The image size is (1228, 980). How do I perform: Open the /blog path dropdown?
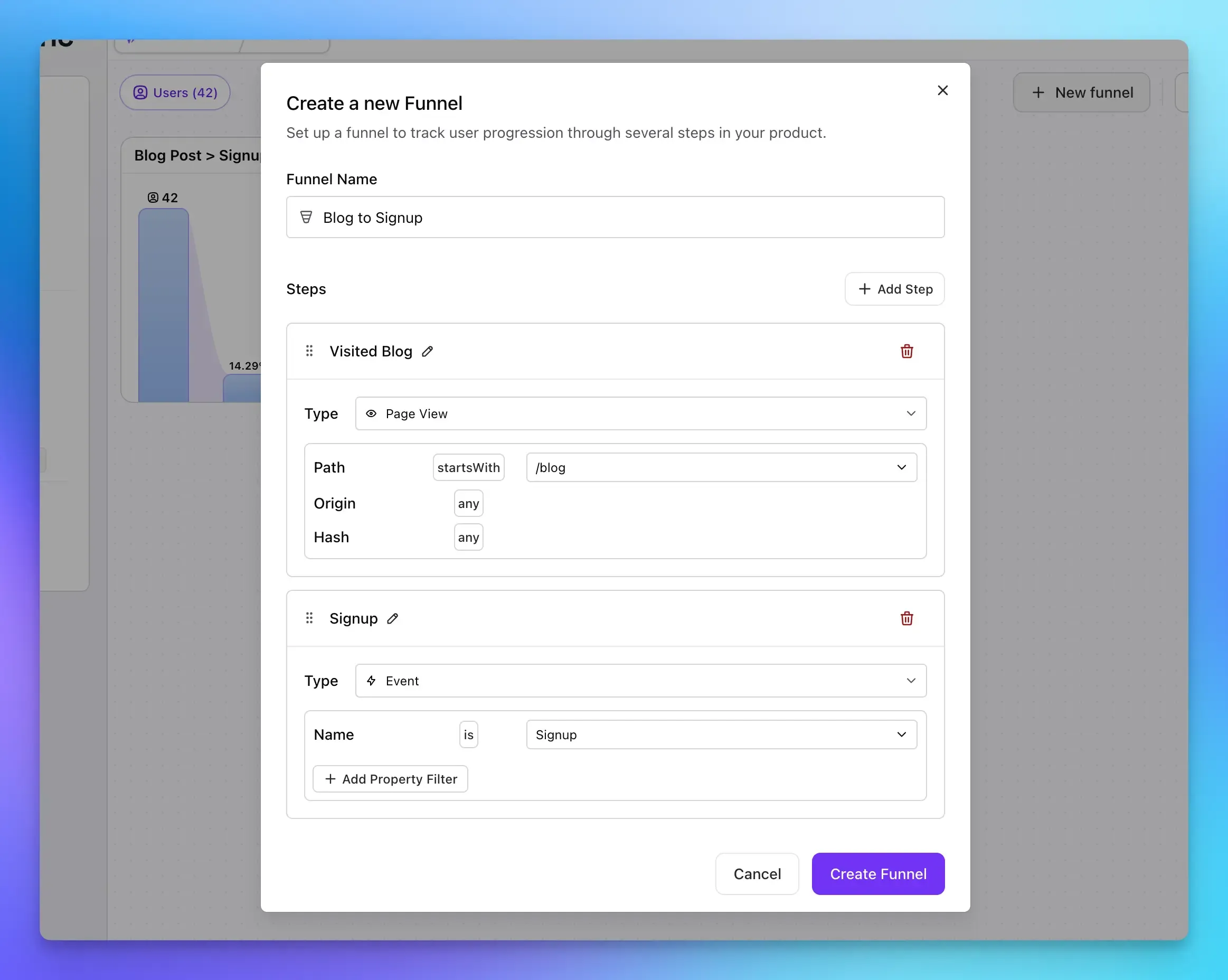(721, 467)
